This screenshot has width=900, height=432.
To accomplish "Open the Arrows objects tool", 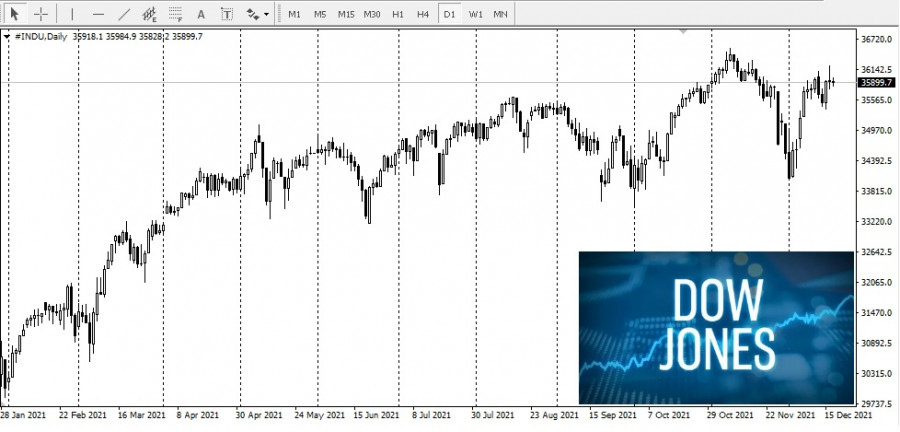I will (x=253, y=14).
